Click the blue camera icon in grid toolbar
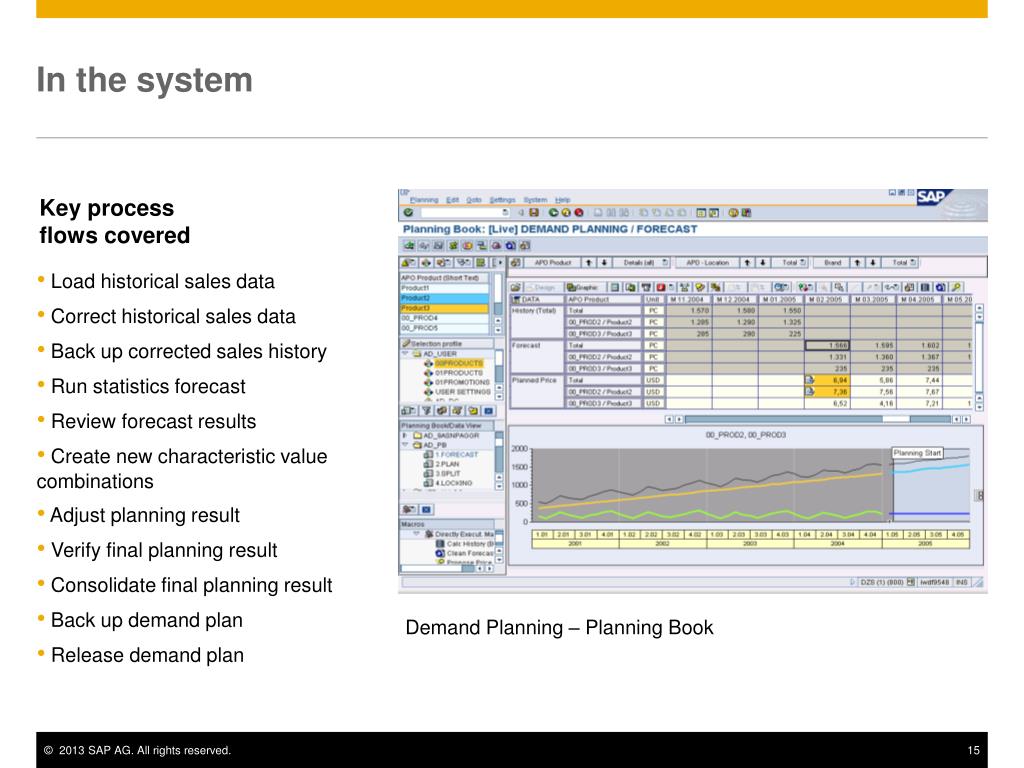Viewport: 1024px width, 768px height. pyautogui.click(x=940, y=287)
